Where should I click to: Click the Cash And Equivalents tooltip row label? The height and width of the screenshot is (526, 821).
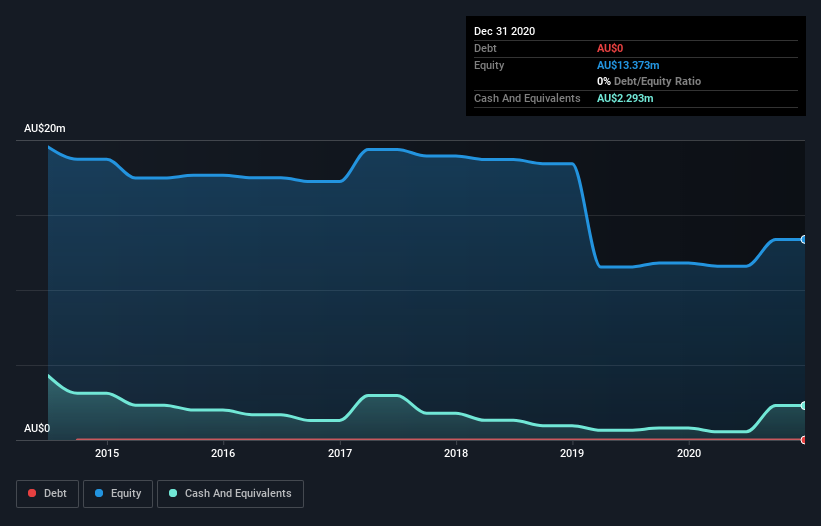tap(527, 98)
